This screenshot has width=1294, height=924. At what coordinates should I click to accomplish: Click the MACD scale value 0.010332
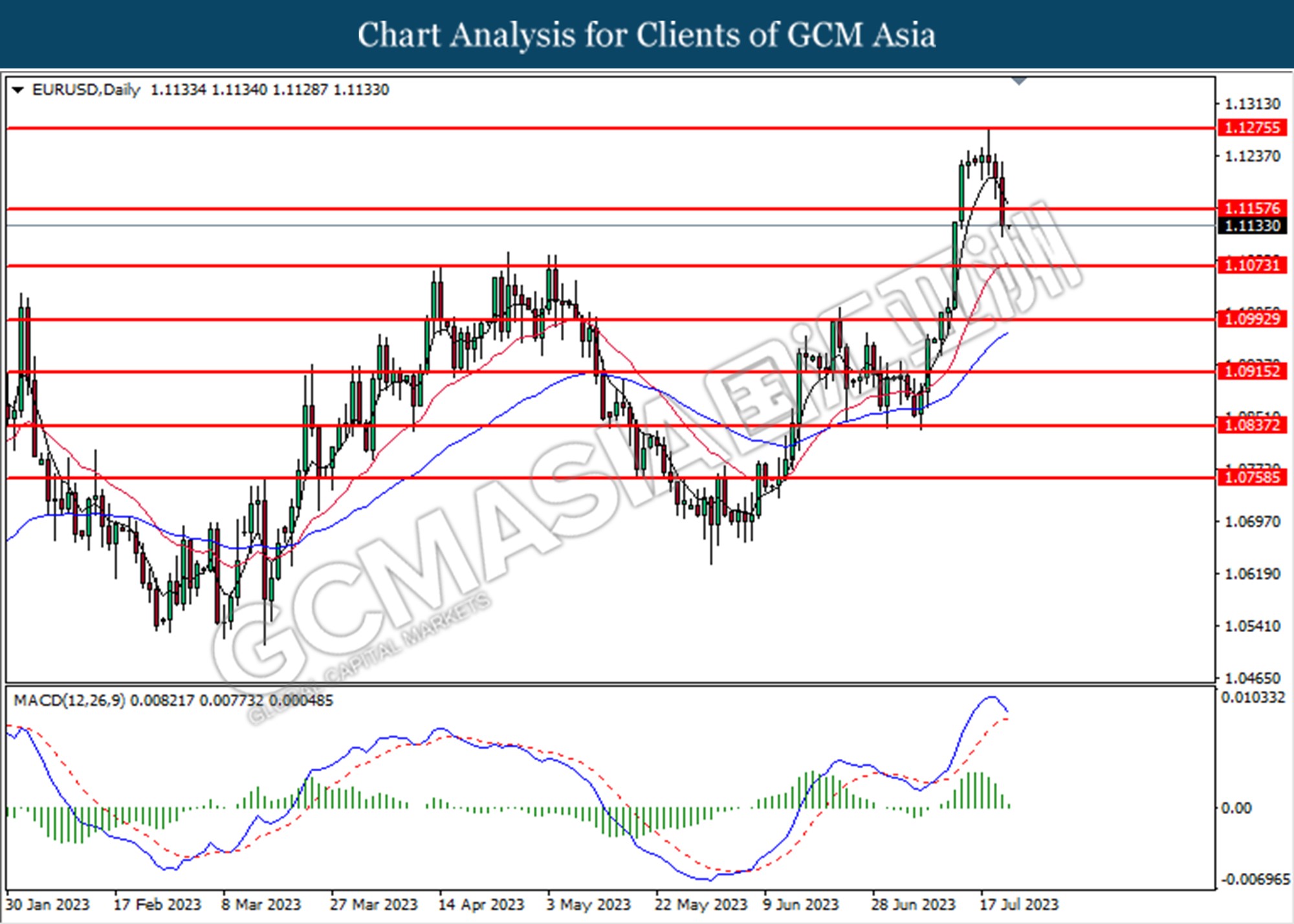click(x=1253, y=698)
